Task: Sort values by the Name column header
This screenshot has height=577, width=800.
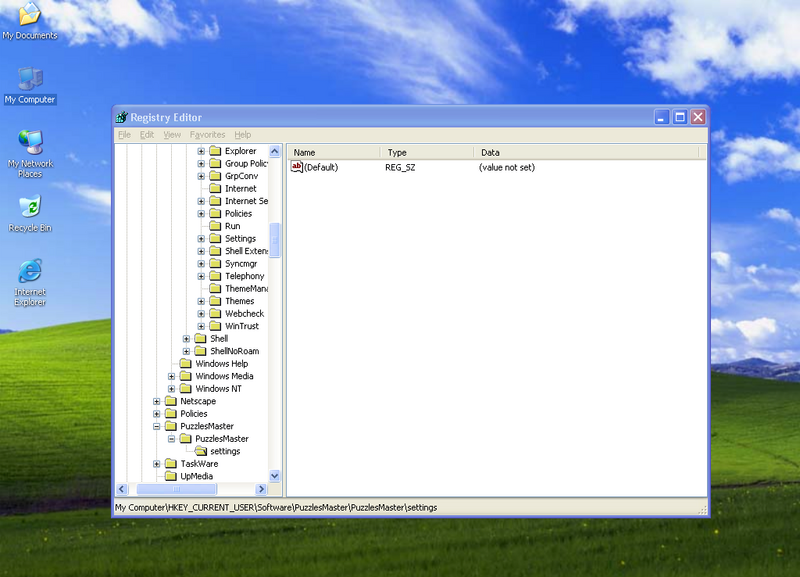Action: [334, 153]
